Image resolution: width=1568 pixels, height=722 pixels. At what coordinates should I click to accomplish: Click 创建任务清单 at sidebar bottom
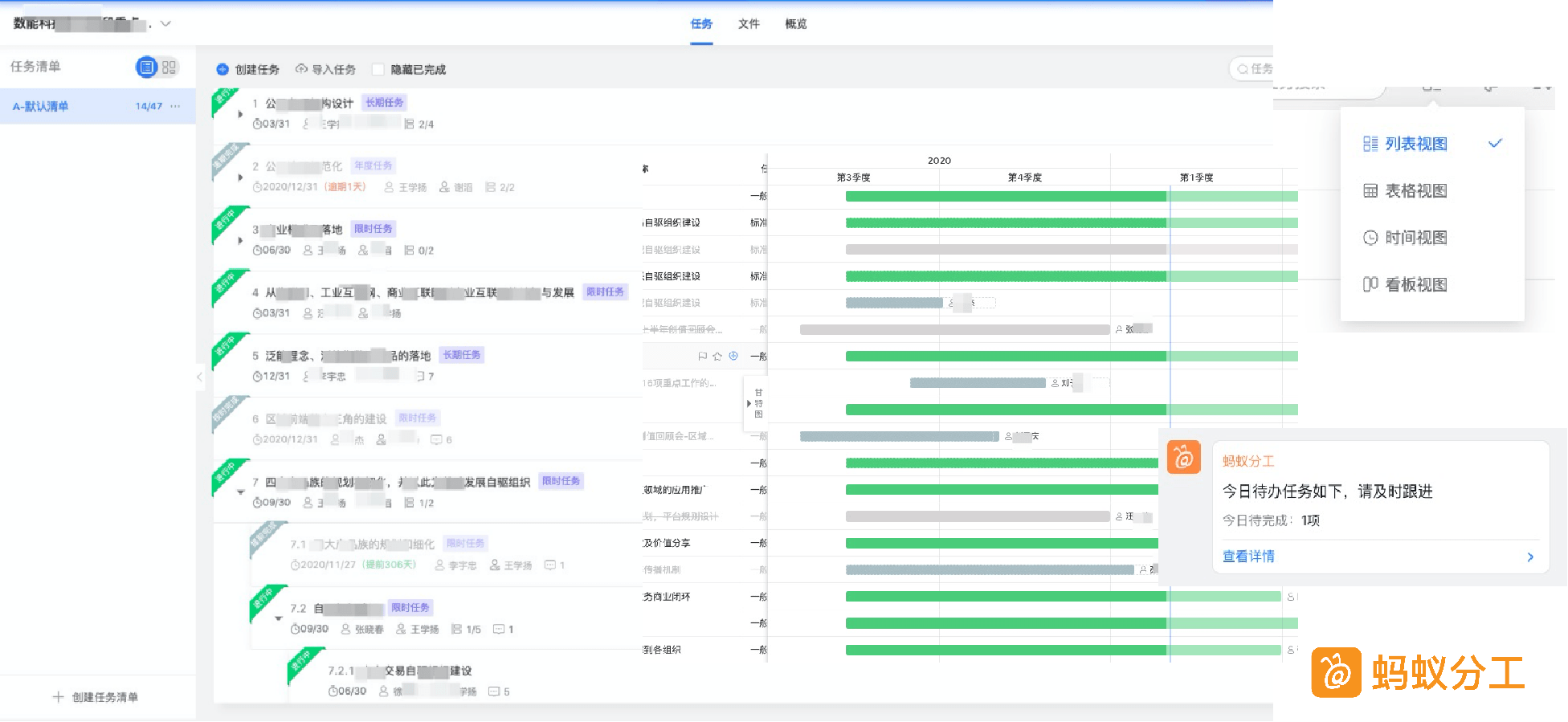pyautogui.click(x=105, y=697)
